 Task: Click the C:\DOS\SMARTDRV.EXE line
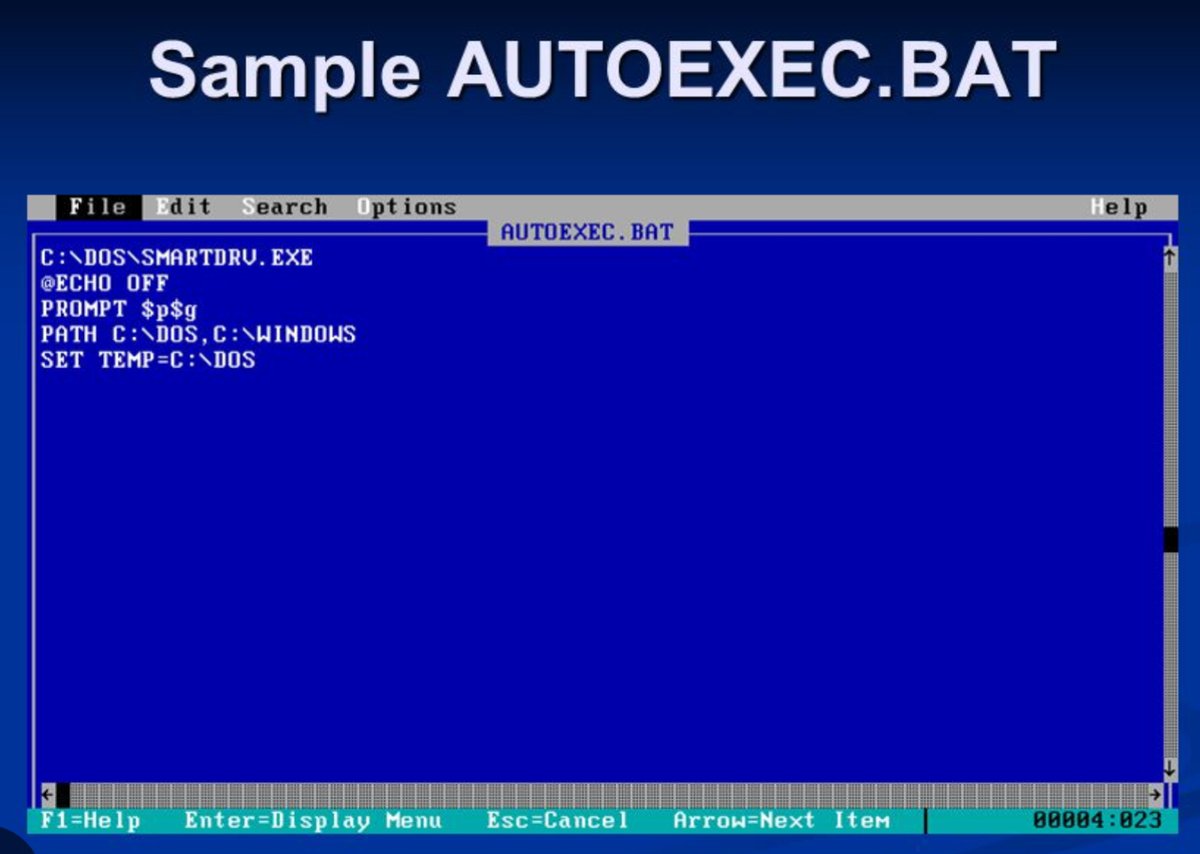[177, 258]
